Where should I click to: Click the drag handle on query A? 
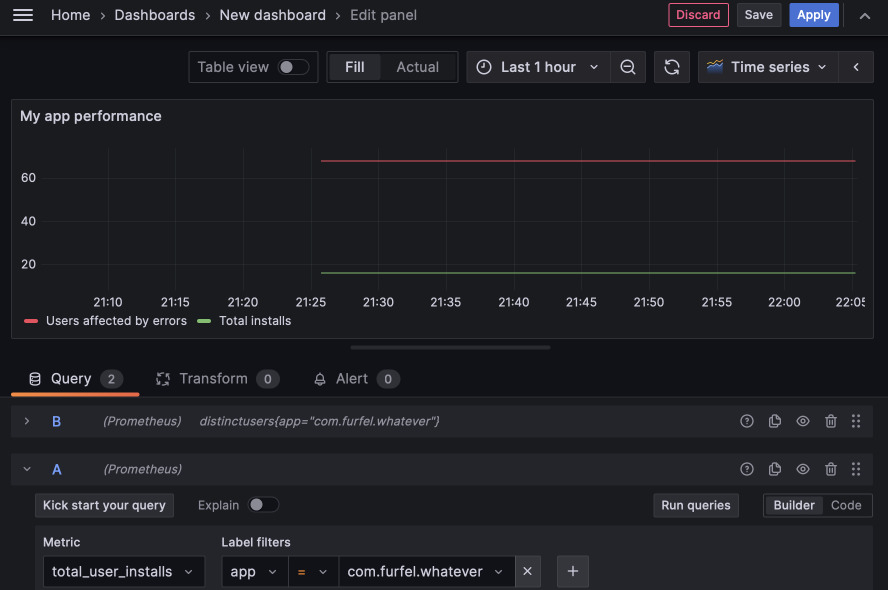click(856, 469)
